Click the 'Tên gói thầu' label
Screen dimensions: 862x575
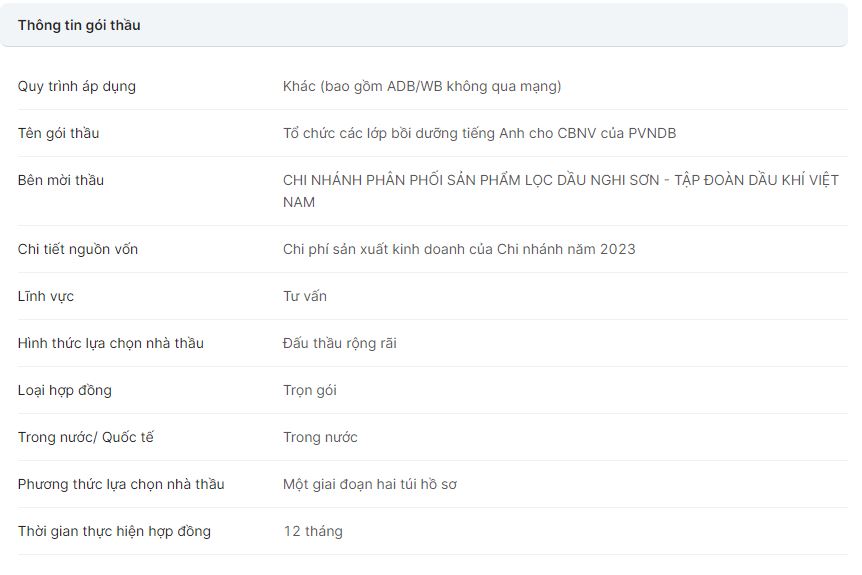pyautogui.click(x=58, y=133)
